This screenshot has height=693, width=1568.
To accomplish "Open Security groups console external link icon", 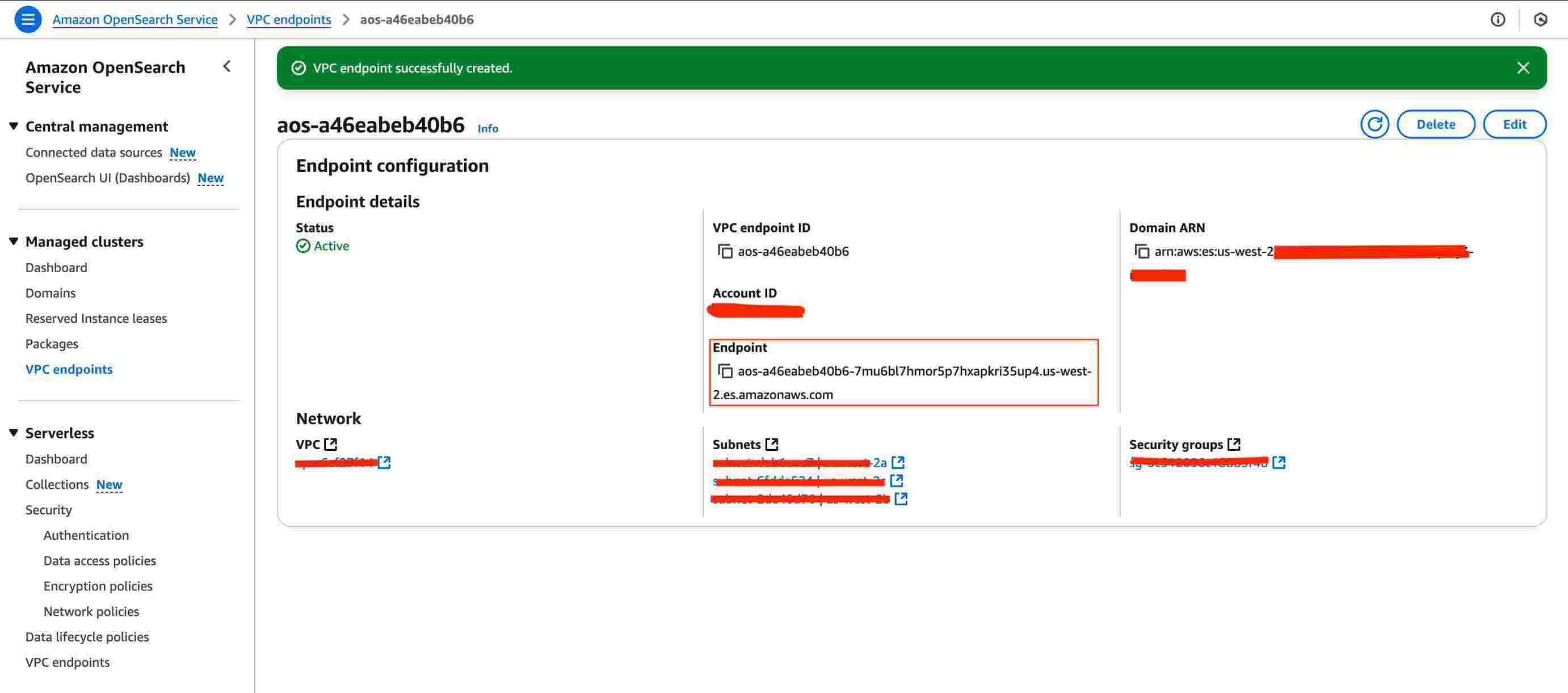I will (1234, 444).
